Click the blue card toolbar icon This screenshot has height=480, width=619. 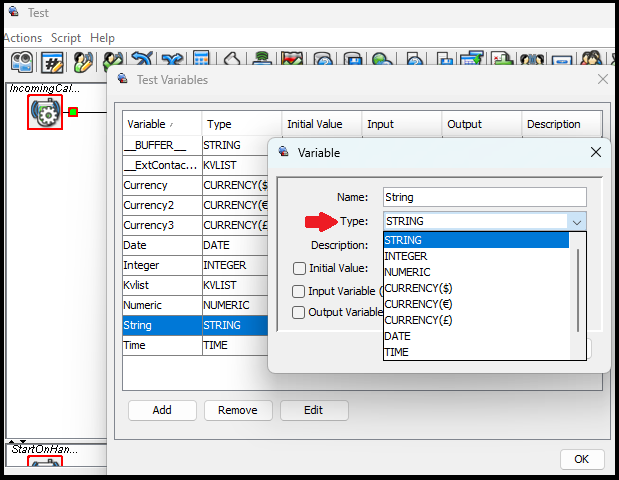click(x=562, y=60)
